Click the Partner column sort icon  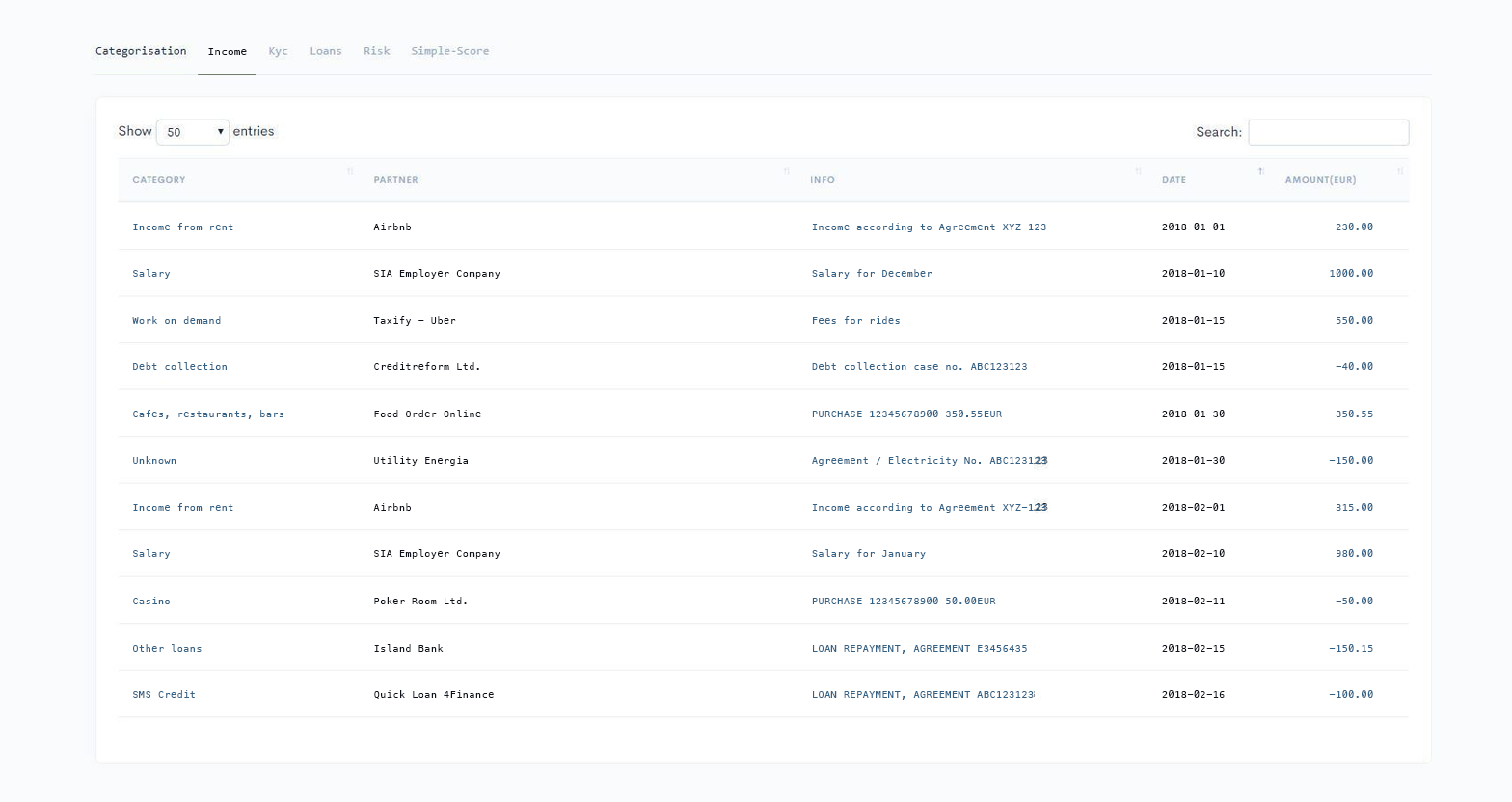pyautogui.click(x=786, y=172)
